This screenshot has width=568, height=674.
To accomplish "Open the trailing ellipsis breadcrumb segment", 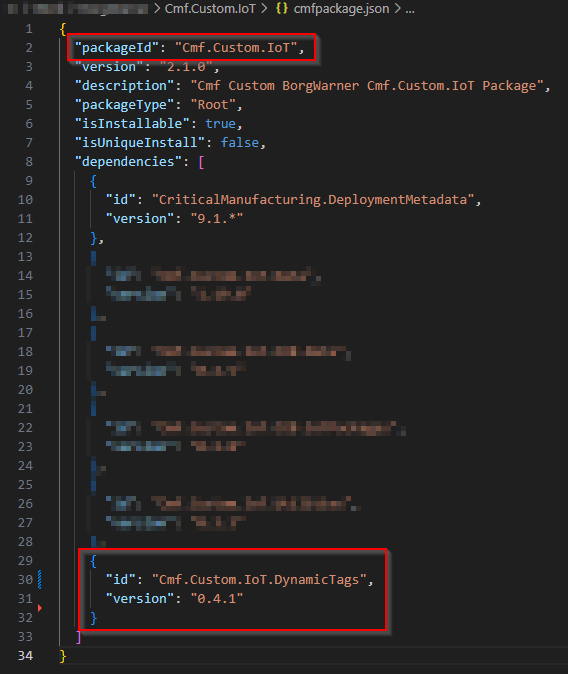I will coord(410,9).
